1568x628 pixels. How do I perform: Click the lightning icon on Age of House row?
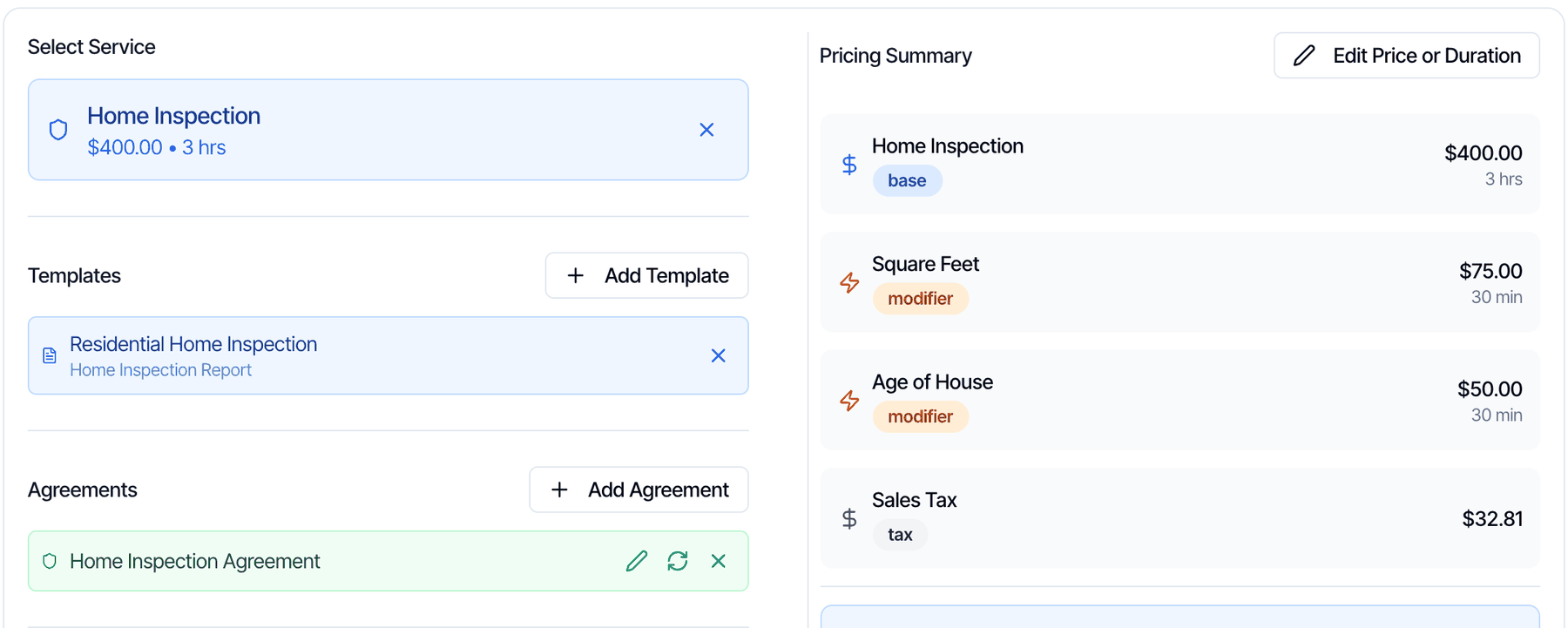click(x=849, y=401)
